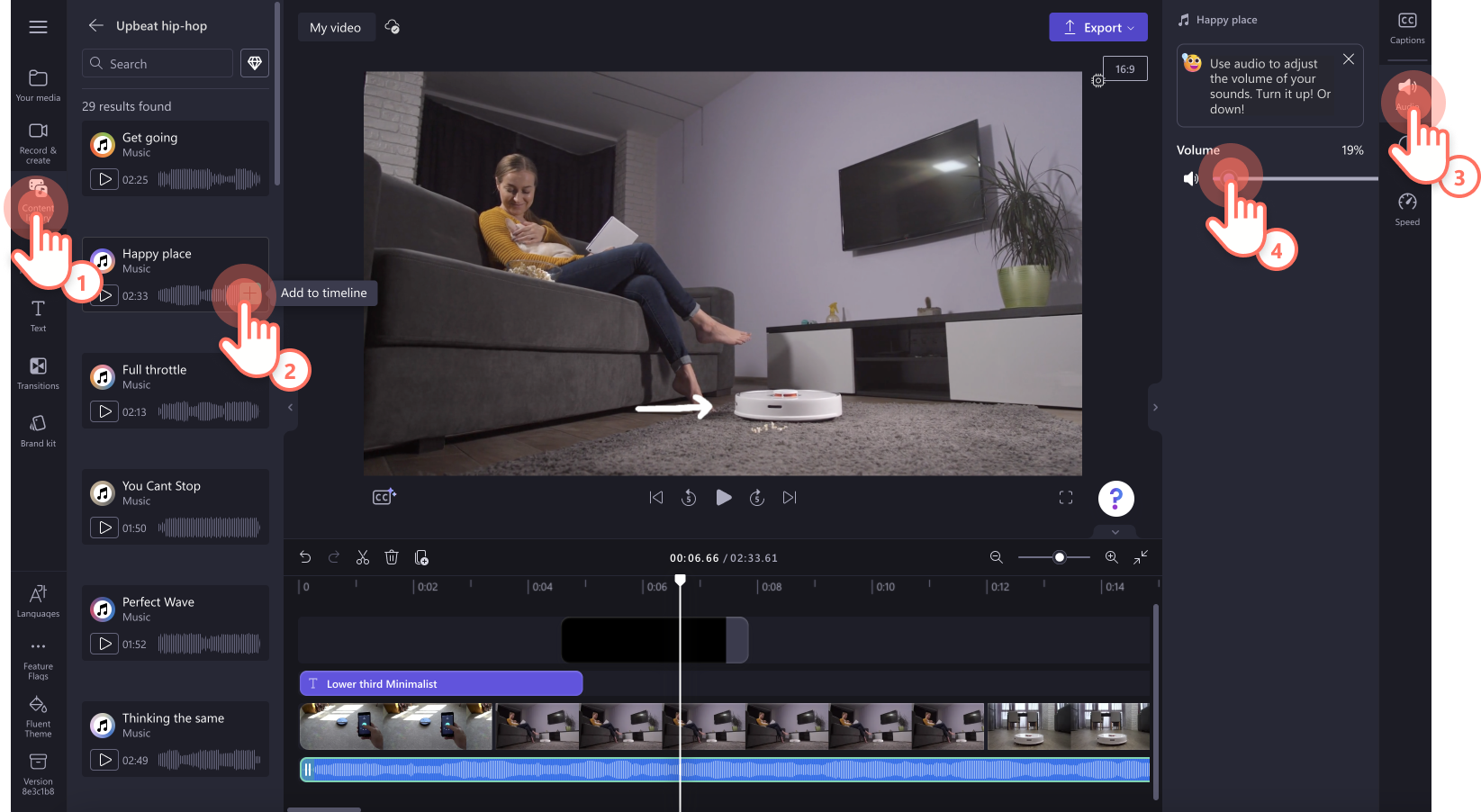Delete the selected clip with trash icon

point(392,558)
